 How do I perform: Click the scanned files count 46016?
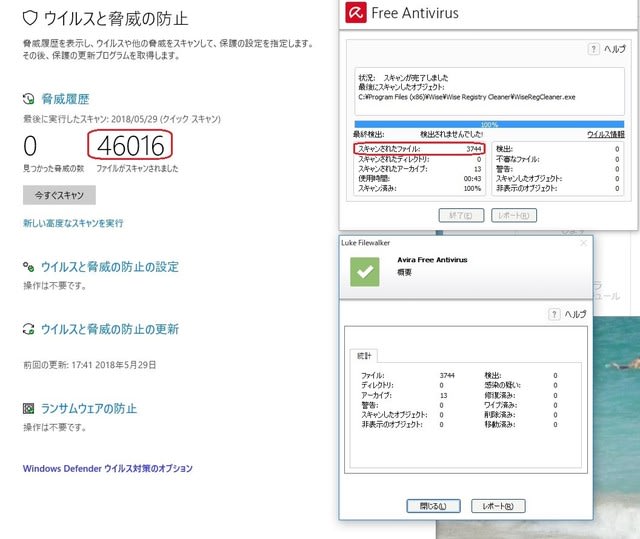tap(131, 145)
